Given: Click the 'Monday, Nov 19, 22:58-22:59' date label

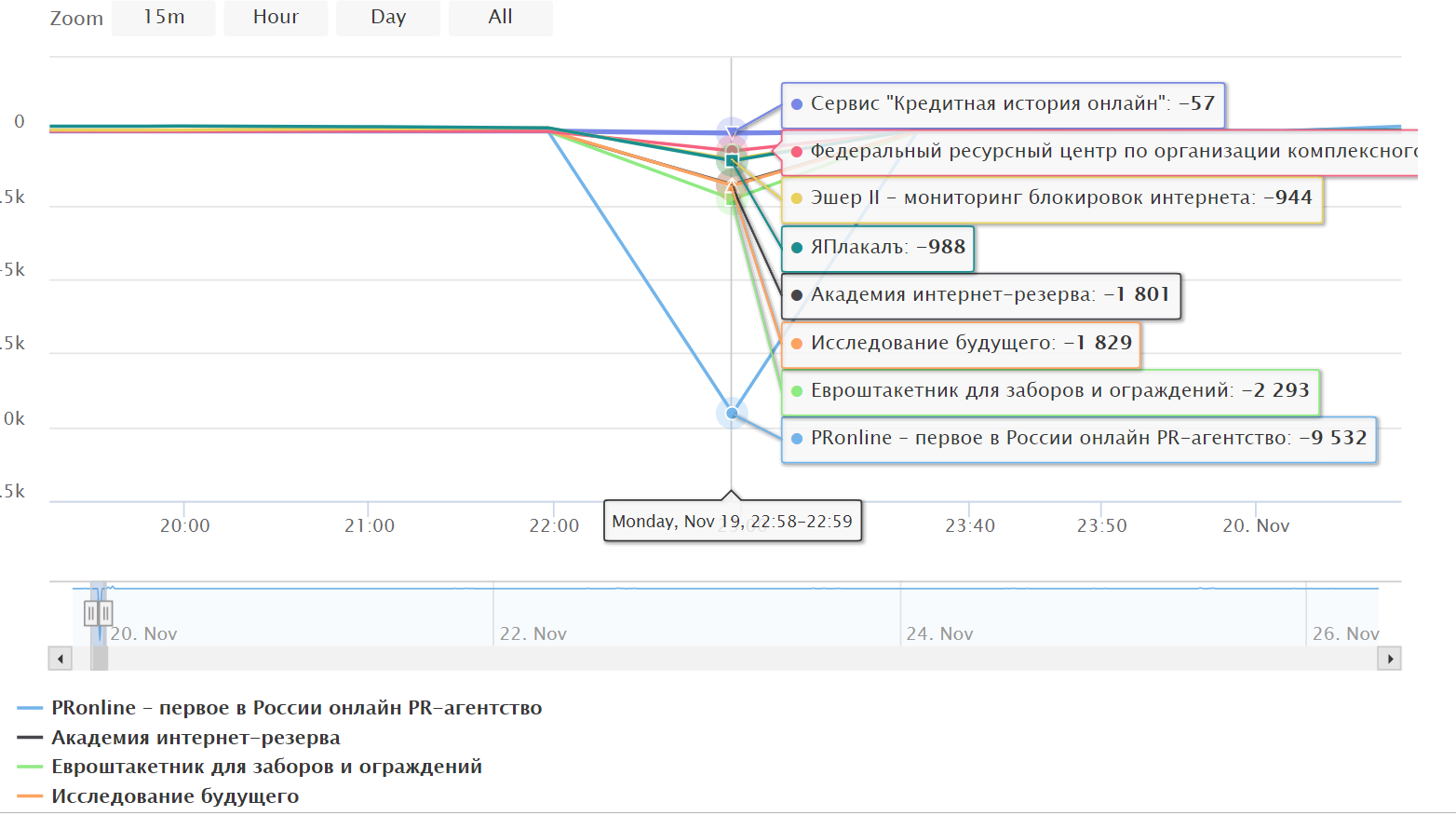Looking at the screenshot, I should click(733, 522).
